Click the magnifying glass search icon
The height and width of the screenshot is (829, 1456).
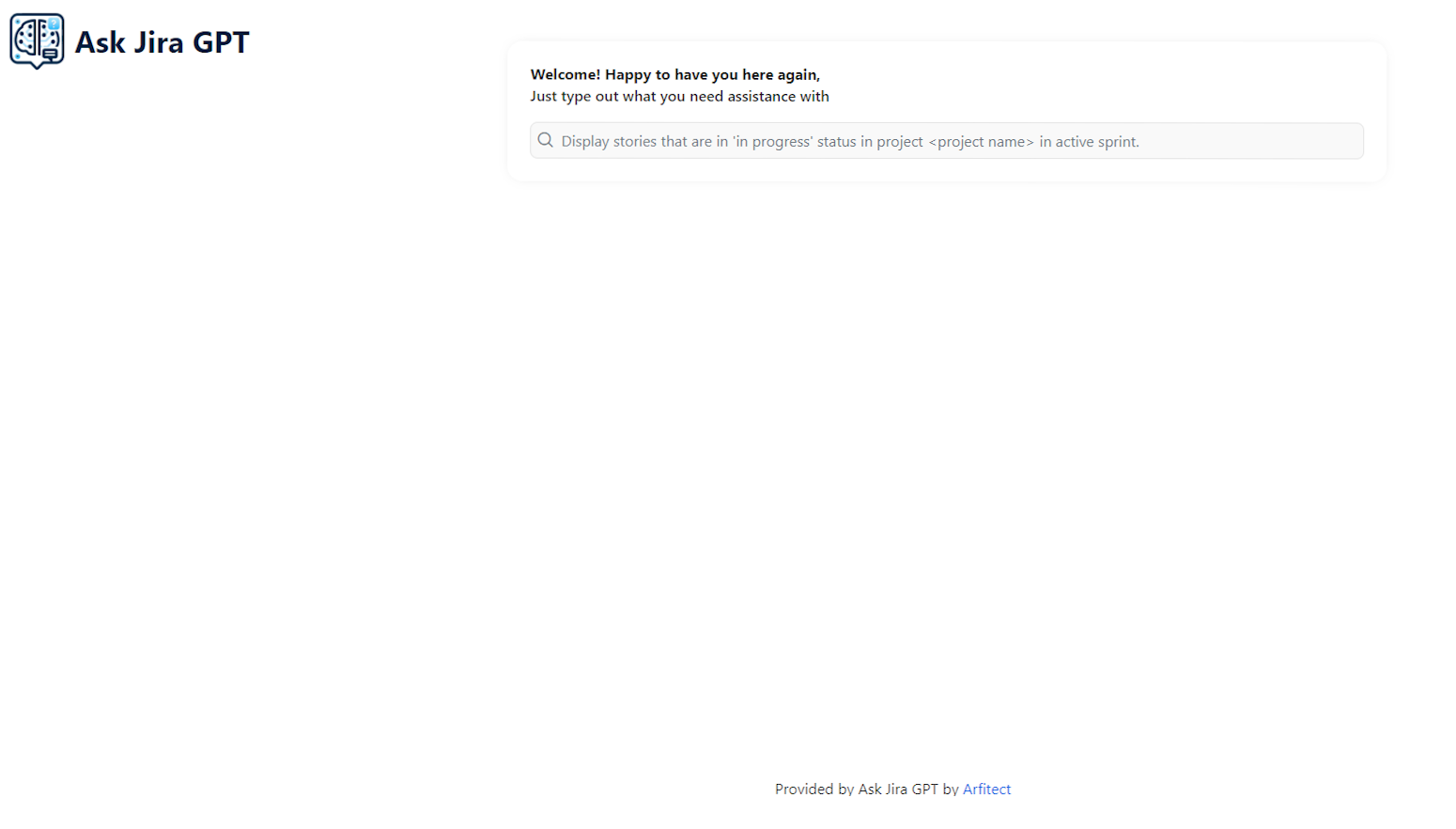point(545,141)
